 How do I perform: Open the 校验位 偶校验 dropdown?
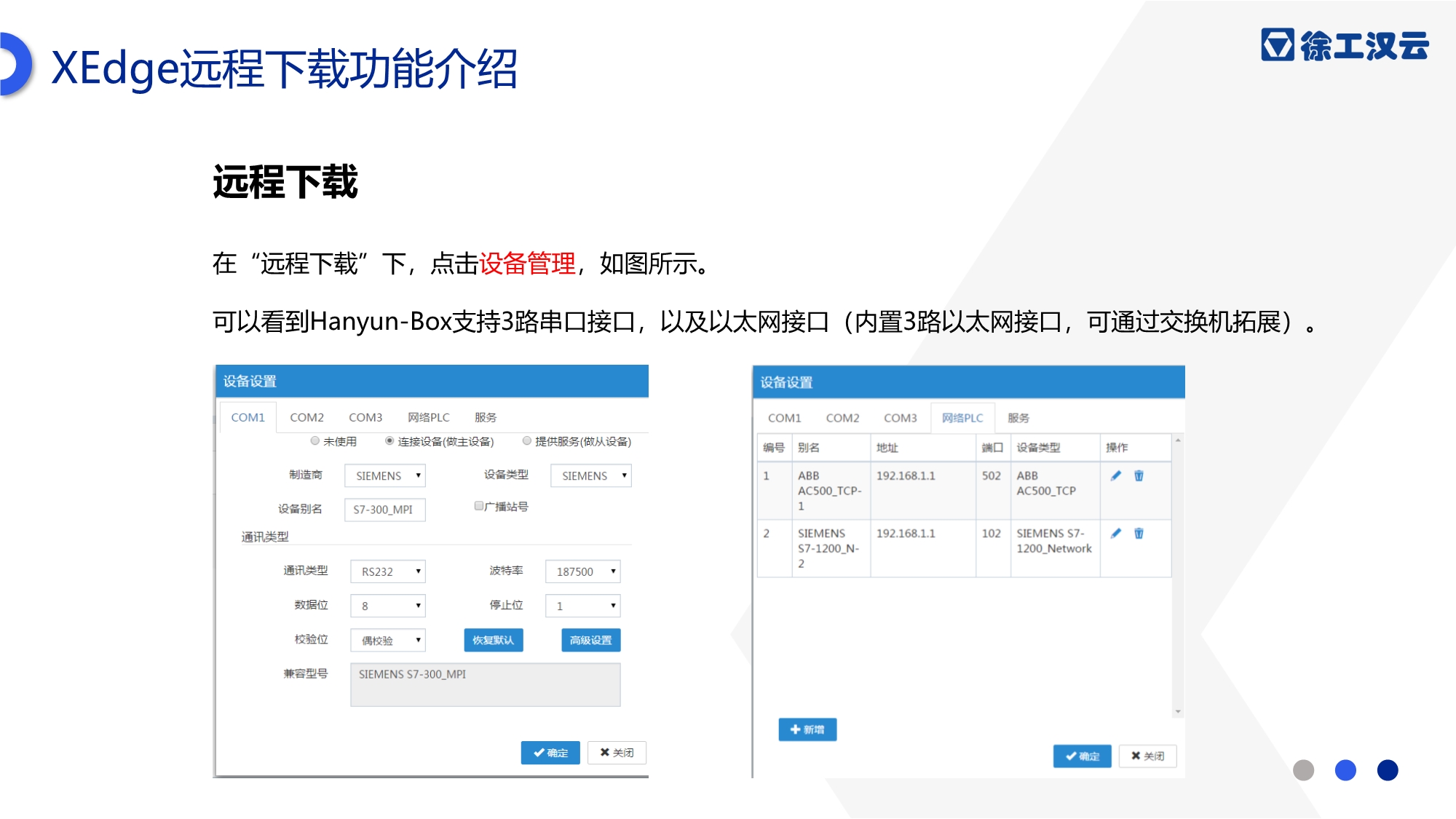click(x=388, y=640)
